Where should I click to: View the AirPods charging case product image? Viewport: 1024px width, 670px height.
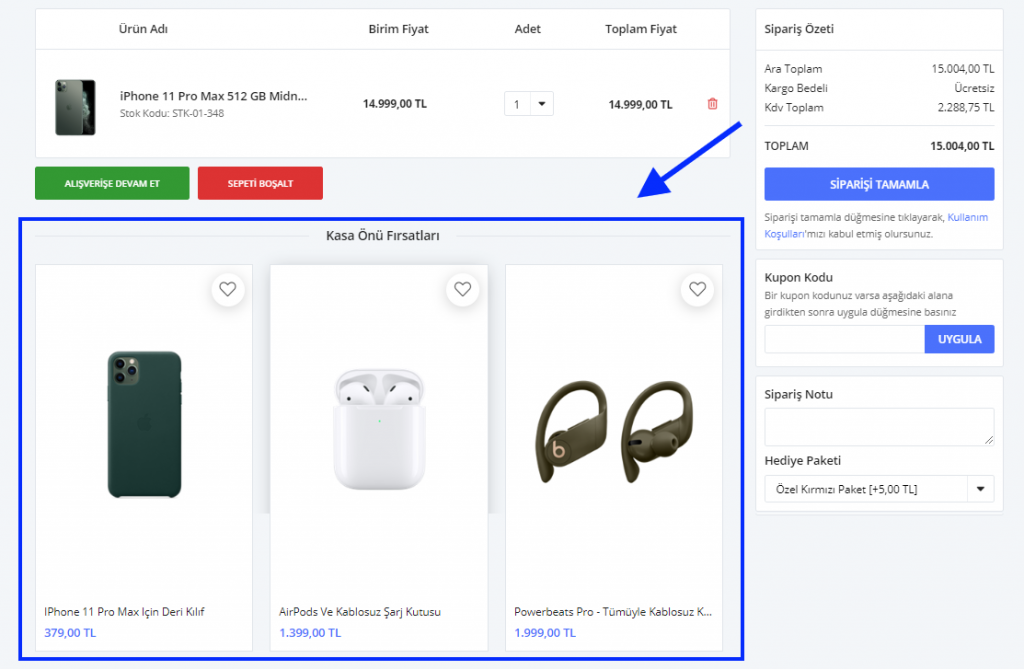379,429
